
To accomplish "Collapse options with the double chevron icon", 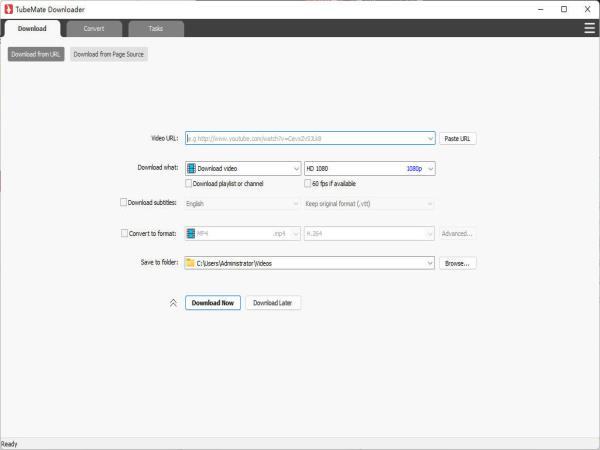I will click(173, 303).
